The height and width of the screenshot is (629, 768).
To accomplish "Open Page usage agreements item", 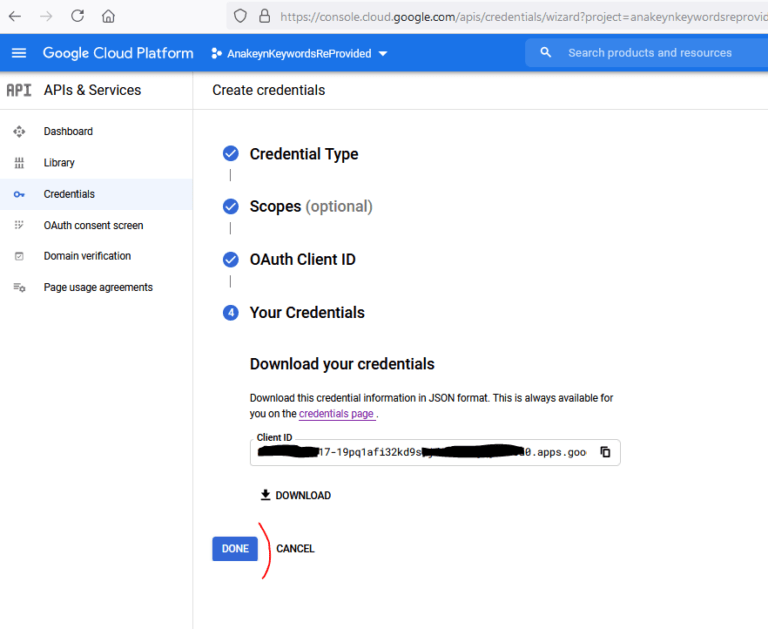I will click(98, 288).
